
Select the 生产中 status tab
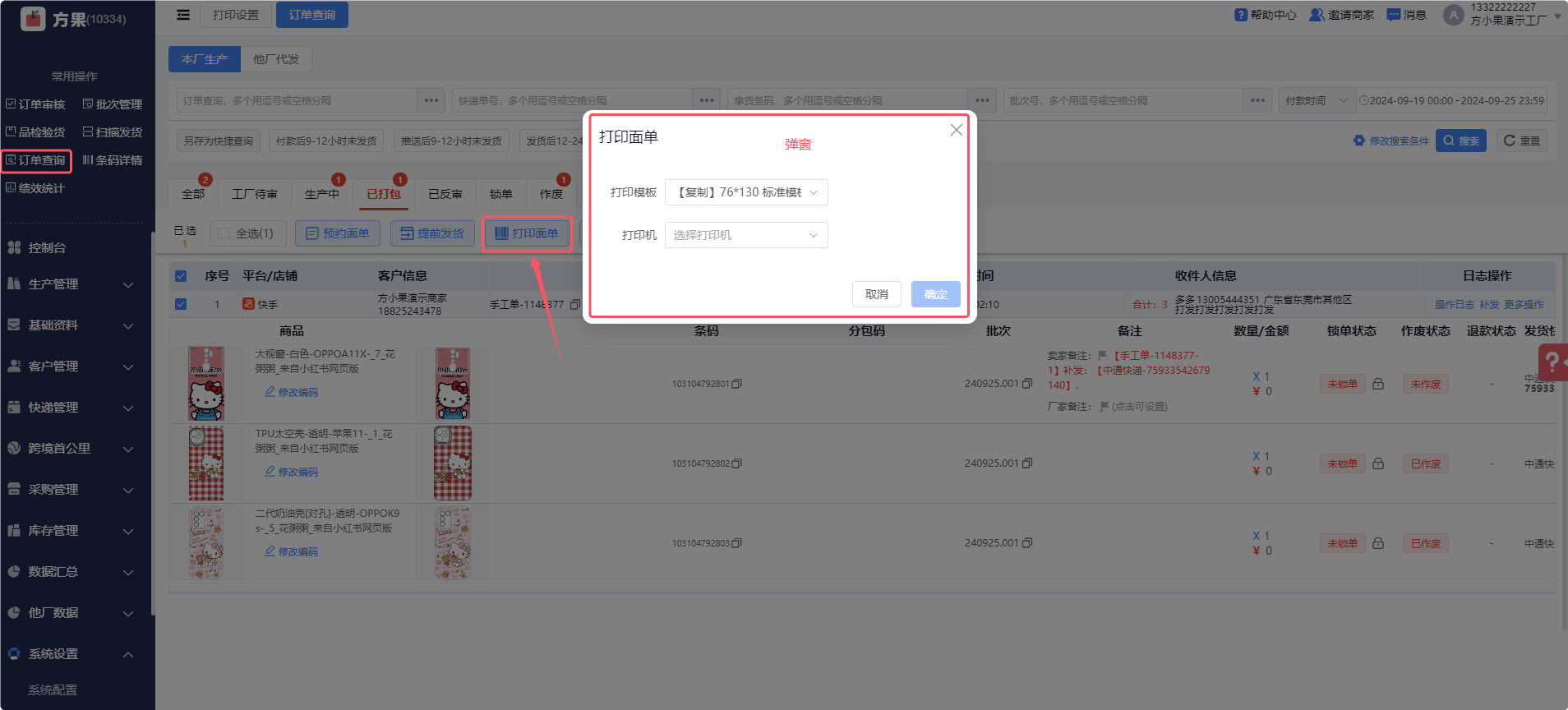click(x=322, y=194)
